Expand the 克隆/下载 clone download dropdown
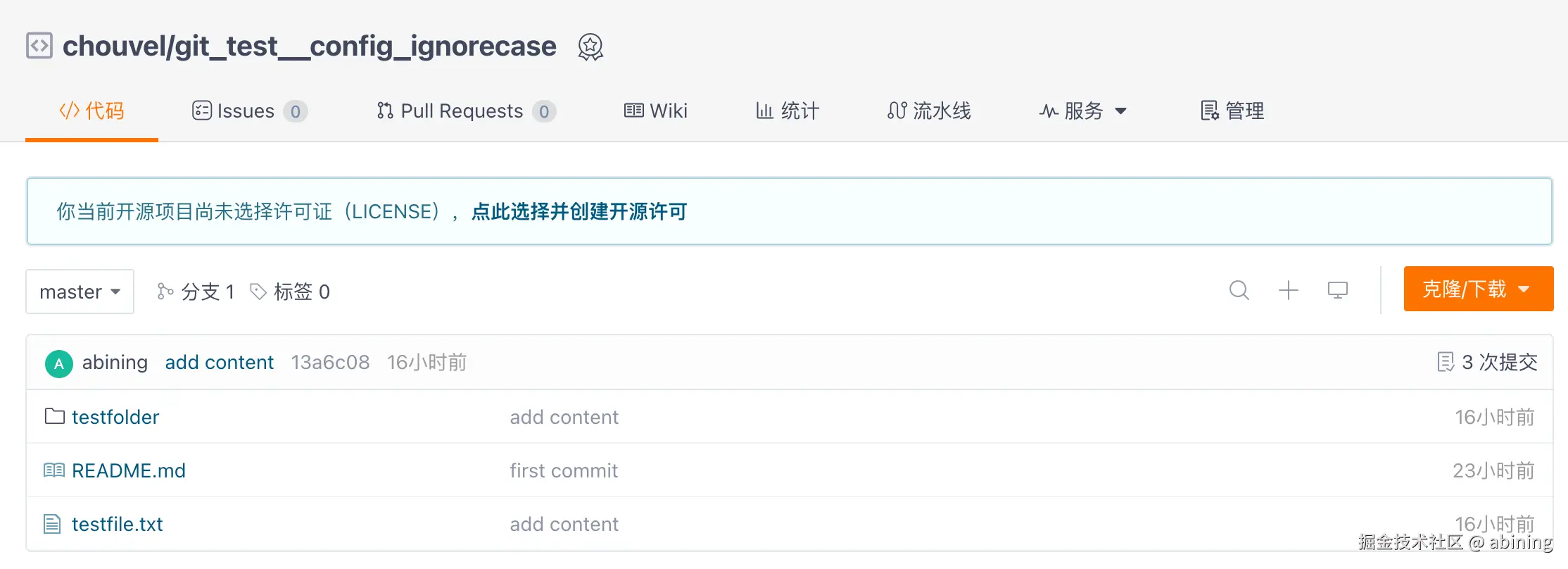Screen dimensions: 1568x569 click(x=1478, y=289)
